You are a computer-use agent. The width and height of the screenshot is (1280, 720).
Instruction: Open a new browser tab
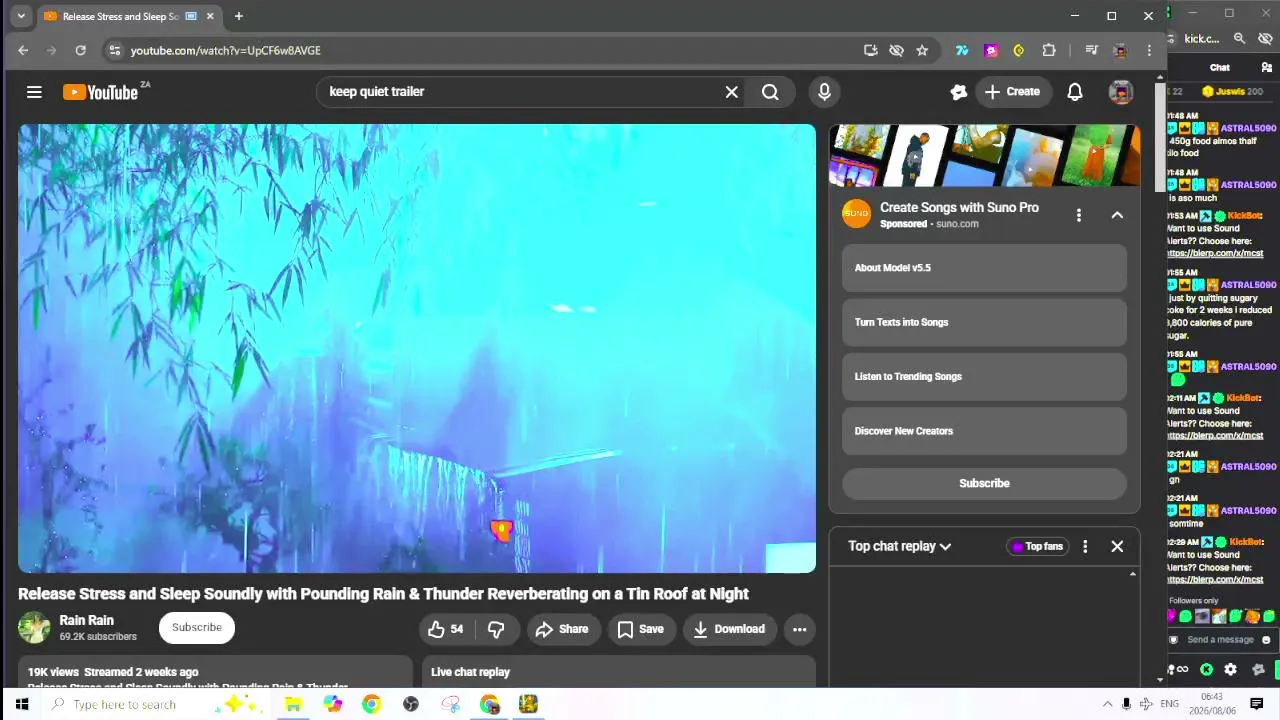(x=238, y=16)
